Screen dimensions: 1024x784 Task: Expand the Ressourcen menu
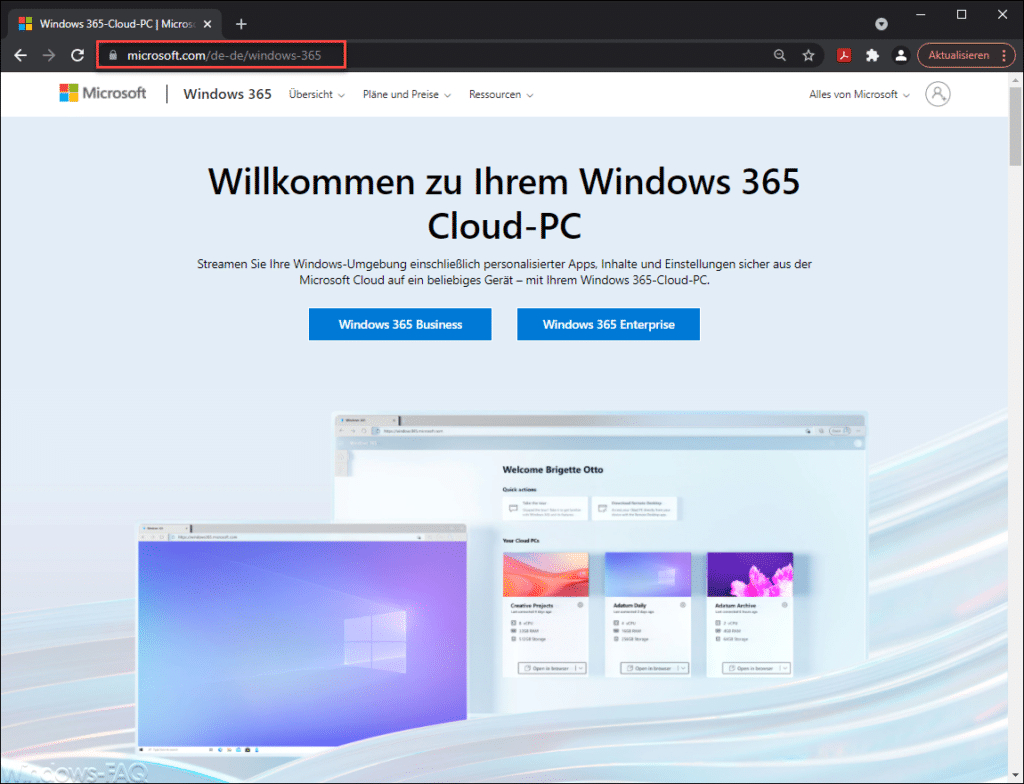coord(501,95)
